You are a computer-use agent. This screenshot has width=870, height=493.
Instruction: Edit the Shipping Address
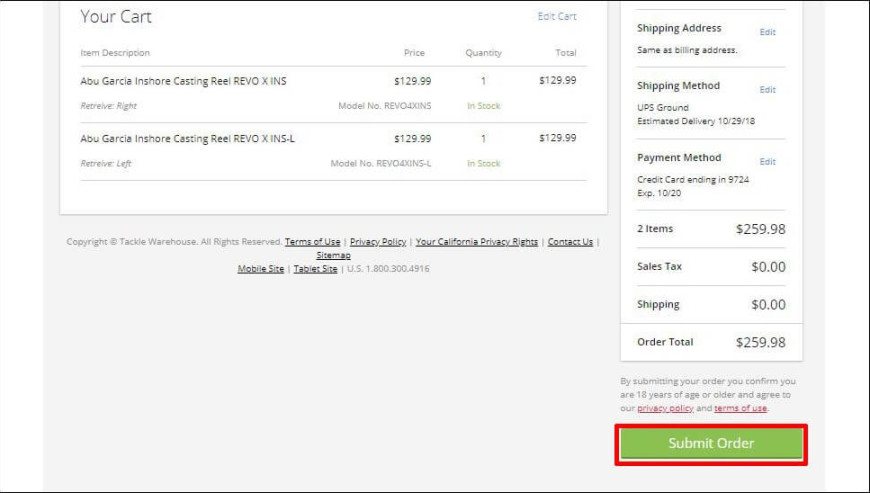[767, 32]
